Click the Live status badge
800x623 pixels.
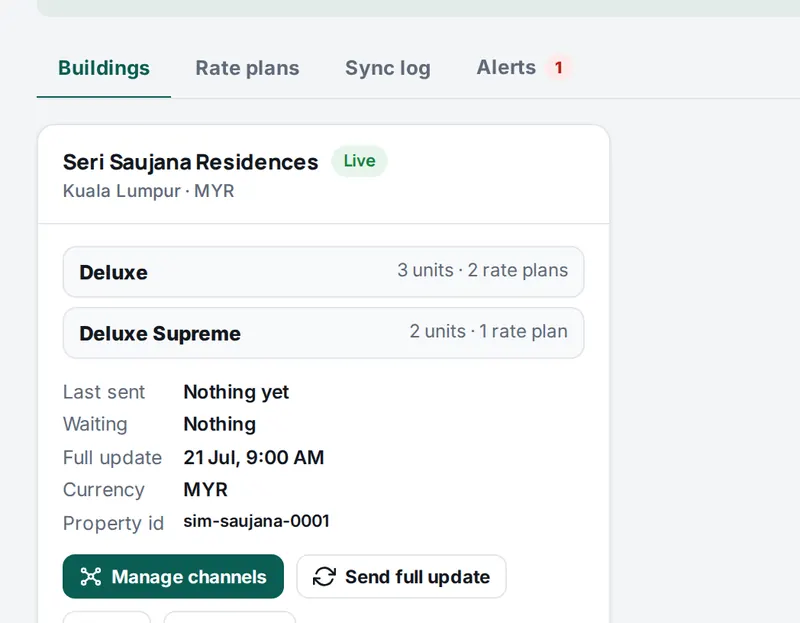point(359,161)
